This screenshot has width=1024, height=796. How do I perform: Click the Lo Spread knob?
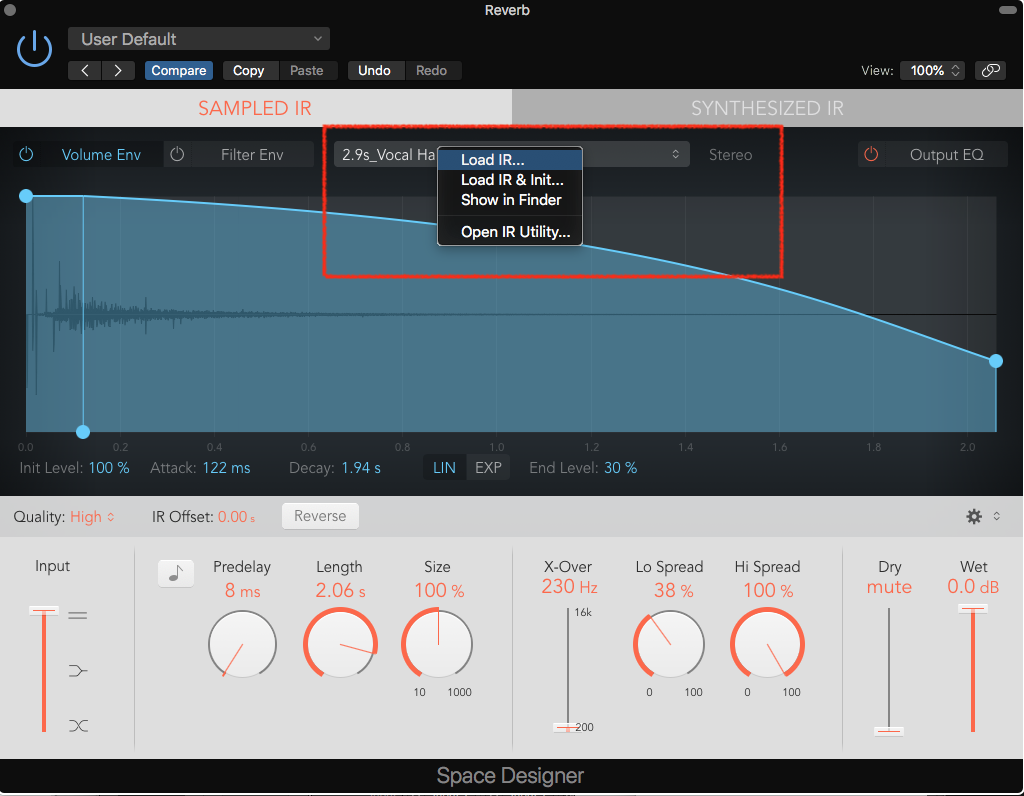pos(669,645)
